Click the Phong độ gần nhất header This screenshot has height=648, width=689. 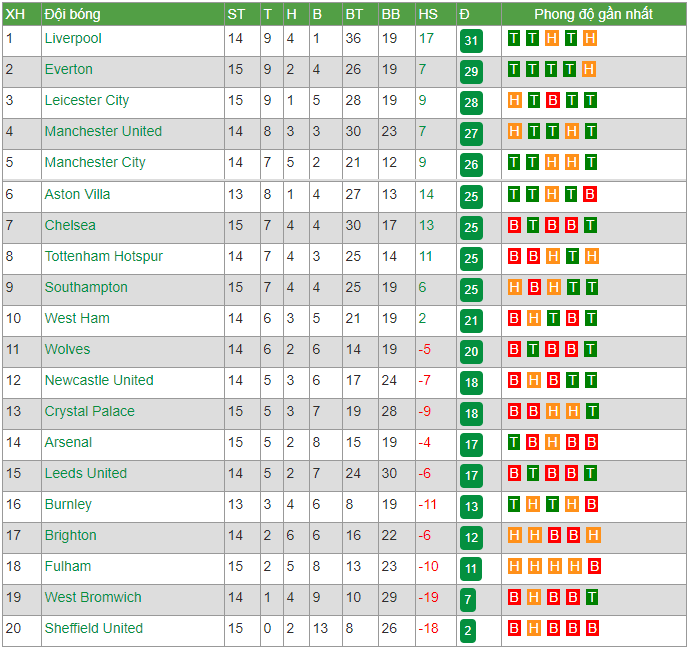594,14
